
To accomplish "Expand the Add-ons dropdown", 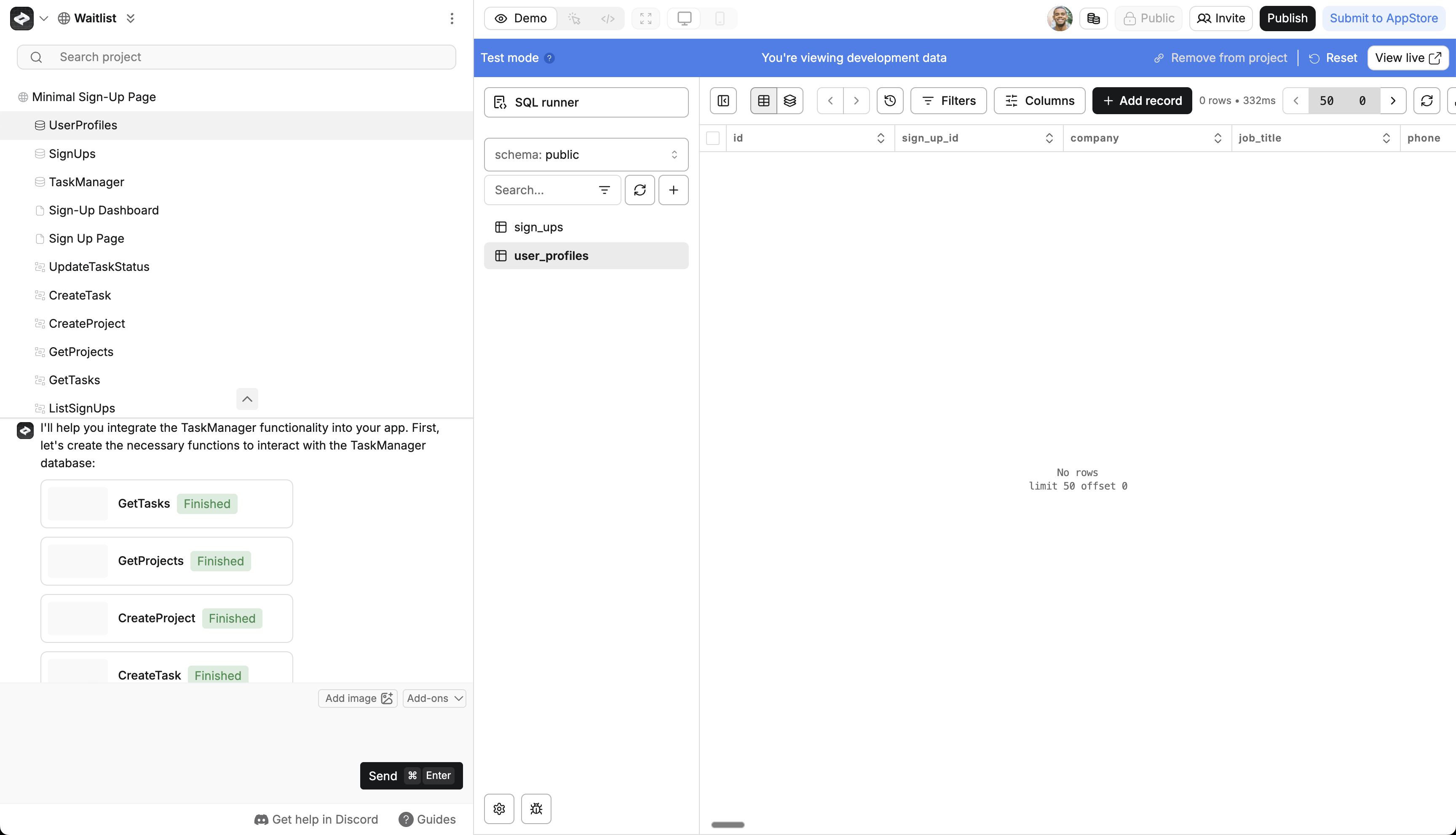I will 434,699.
